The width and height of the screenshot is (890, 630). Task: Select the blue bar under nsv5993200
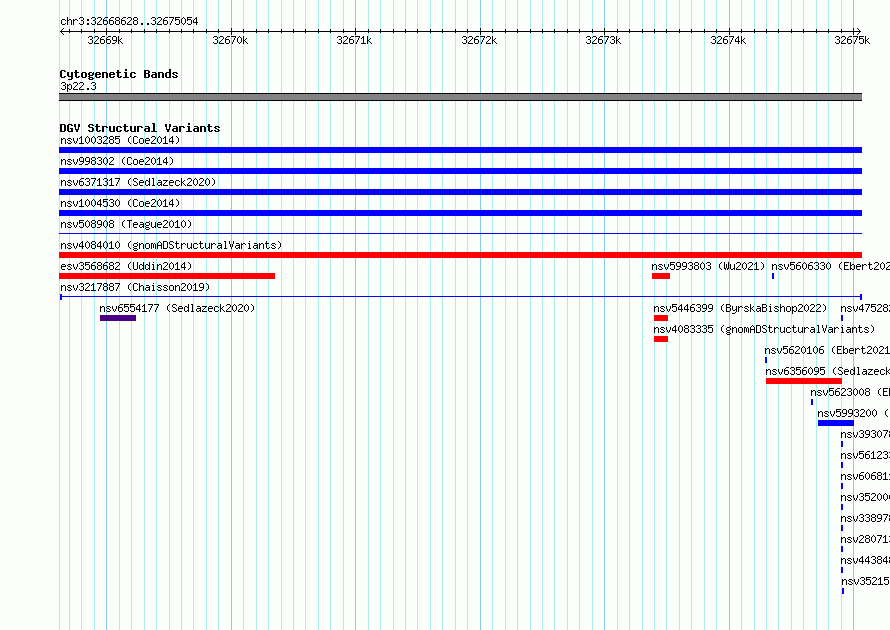[836, 423]
